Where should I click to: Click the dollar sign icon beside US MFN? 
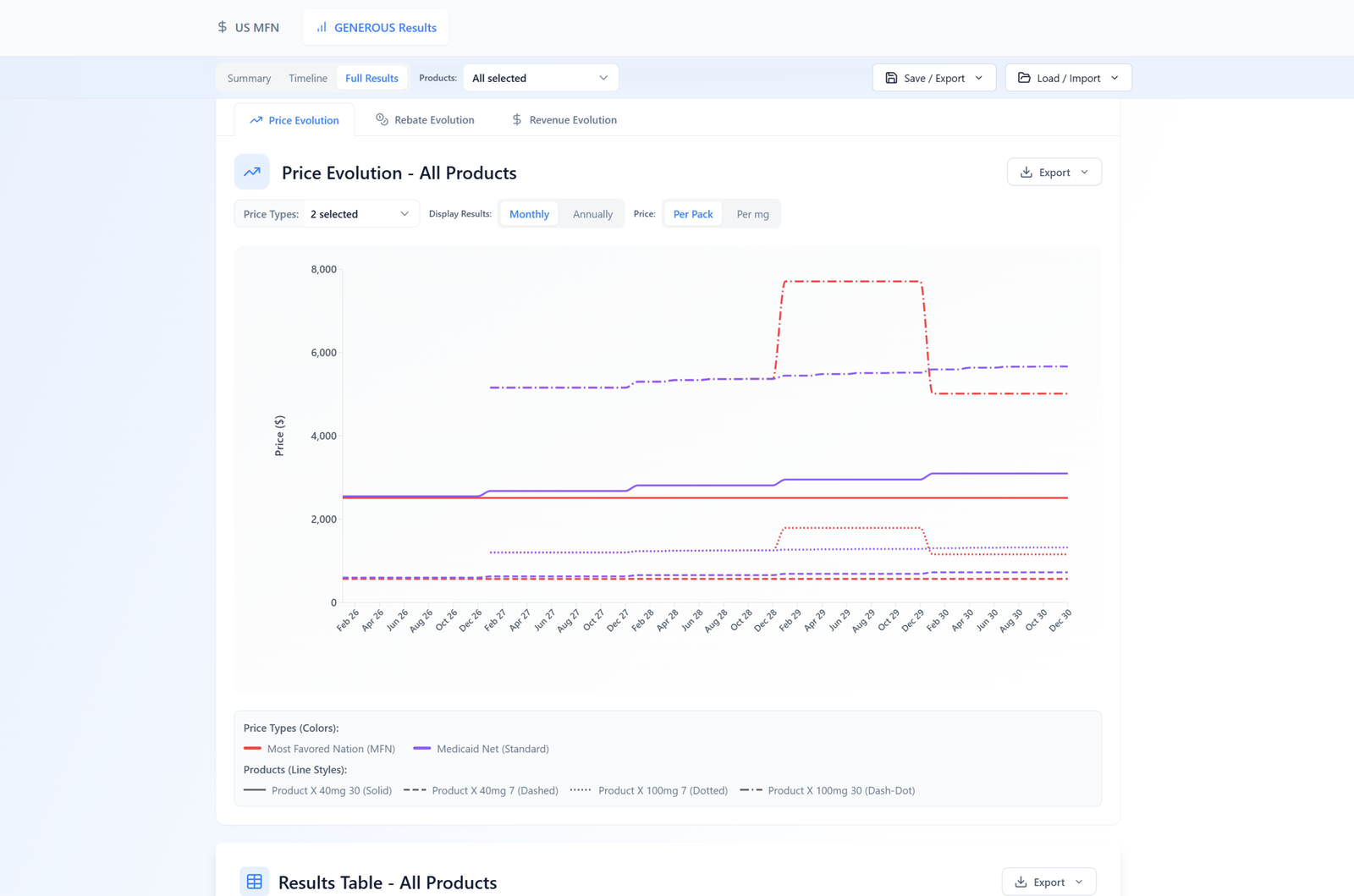[223, 27]
